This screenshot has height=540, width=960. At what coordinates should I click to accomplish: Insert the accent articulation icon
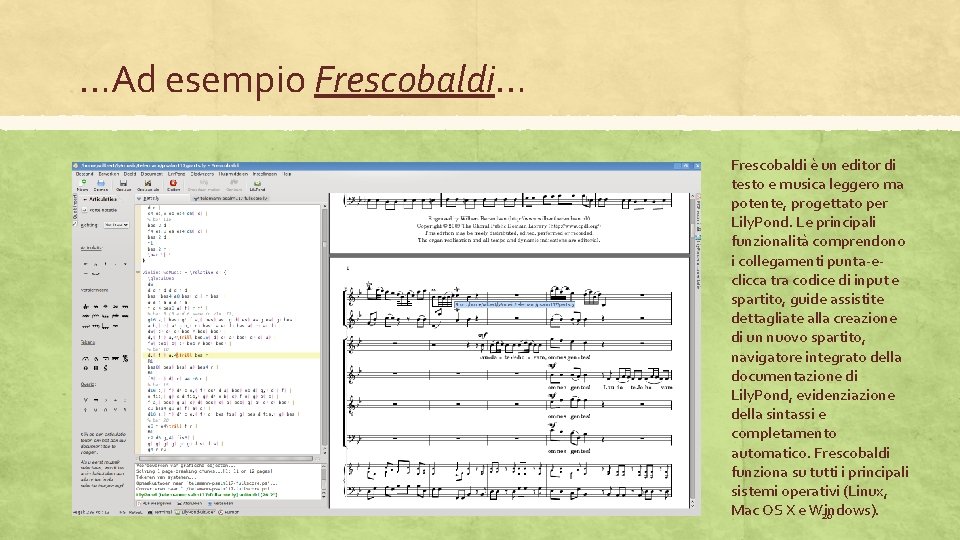[x=86, y=264]
